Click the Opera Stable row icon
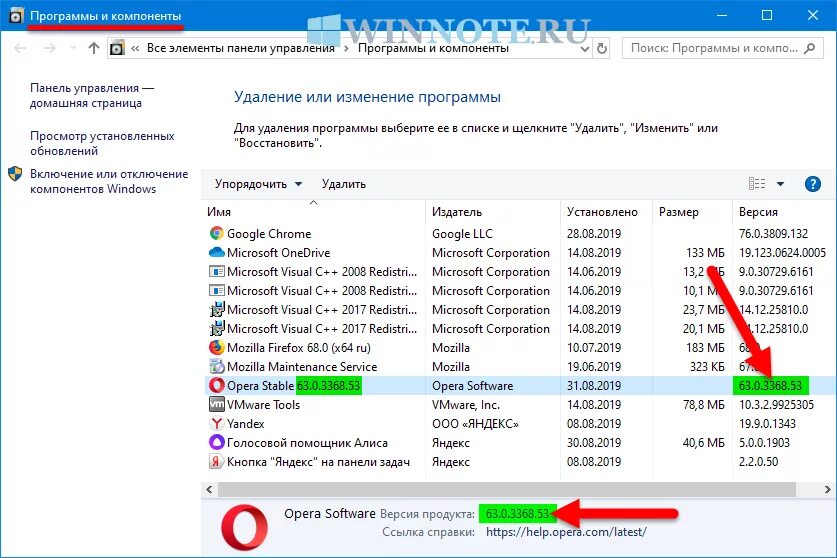Viewport: 837px width, 558px height. [216, 386]
